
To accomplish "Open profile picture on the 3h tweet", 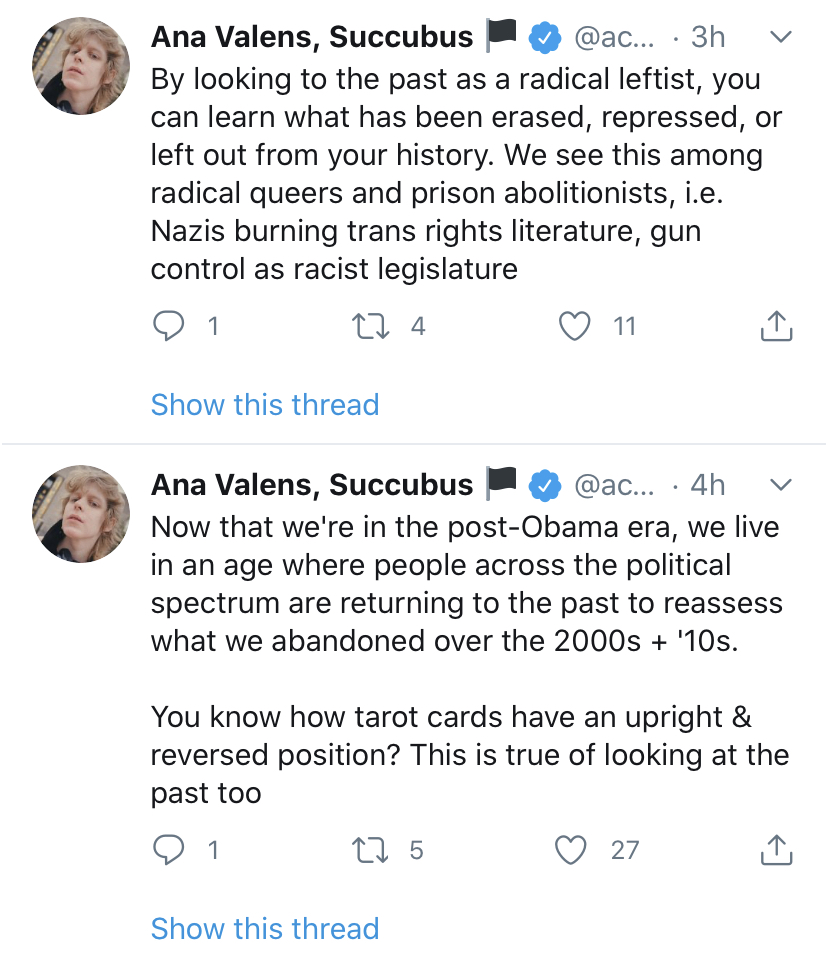I will click(x=82, y=65).
